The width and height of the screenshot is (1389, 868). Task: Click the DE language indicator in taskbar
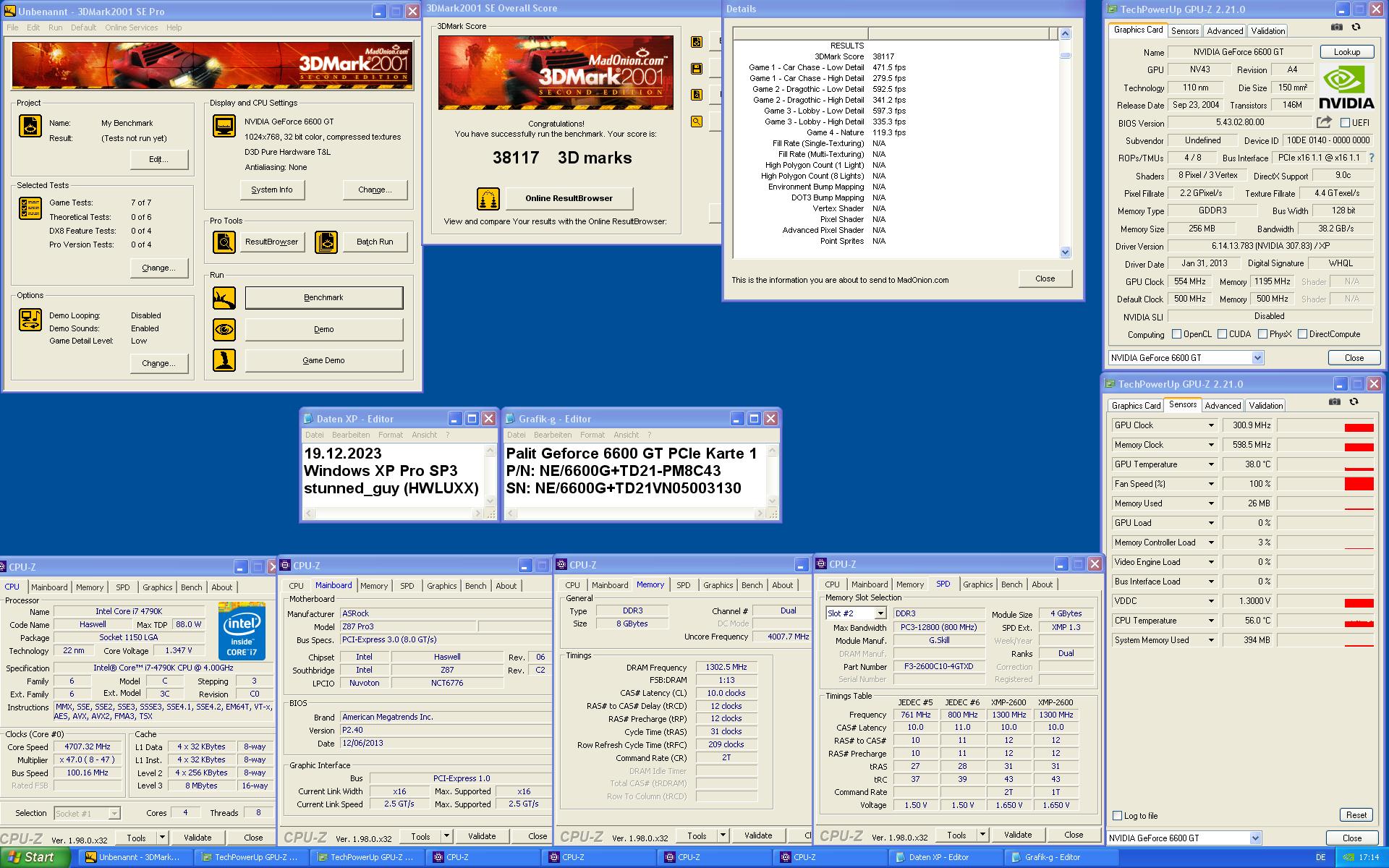[x=1321, y=857]
